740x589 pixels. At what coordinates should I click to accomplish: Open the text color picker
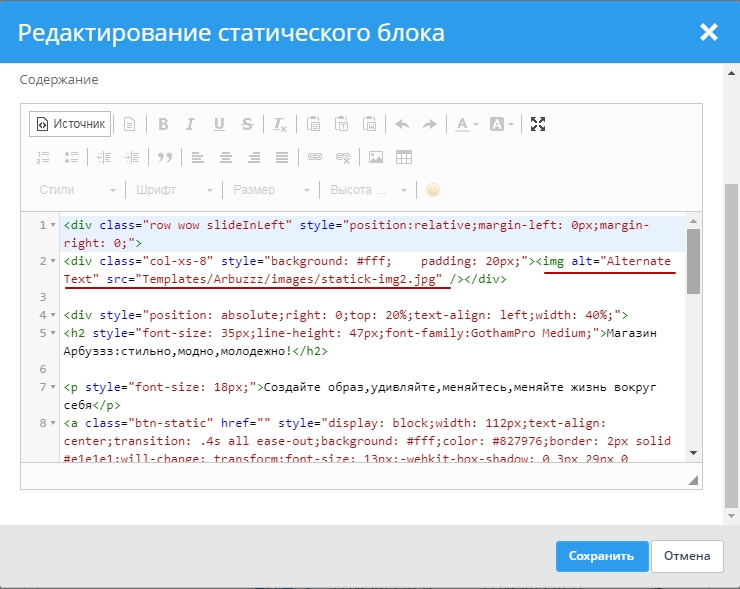(x=466, y=124)
